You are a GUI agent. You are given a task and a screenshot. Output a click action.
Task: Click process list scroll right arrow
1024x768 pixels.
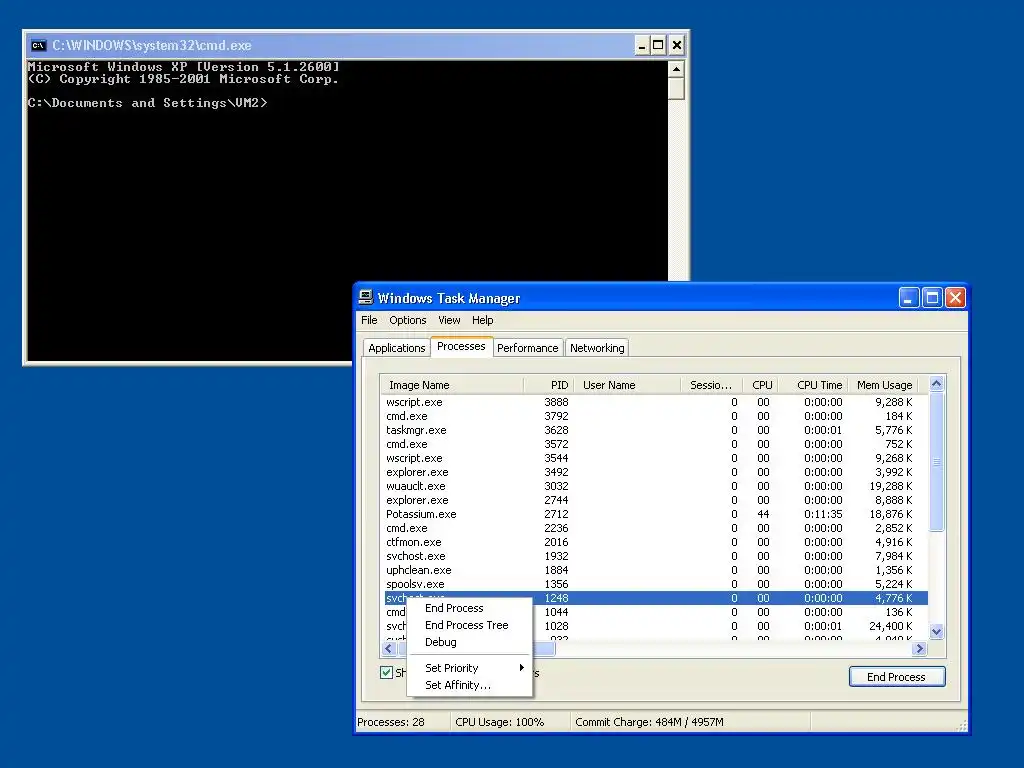click(920, 648)
